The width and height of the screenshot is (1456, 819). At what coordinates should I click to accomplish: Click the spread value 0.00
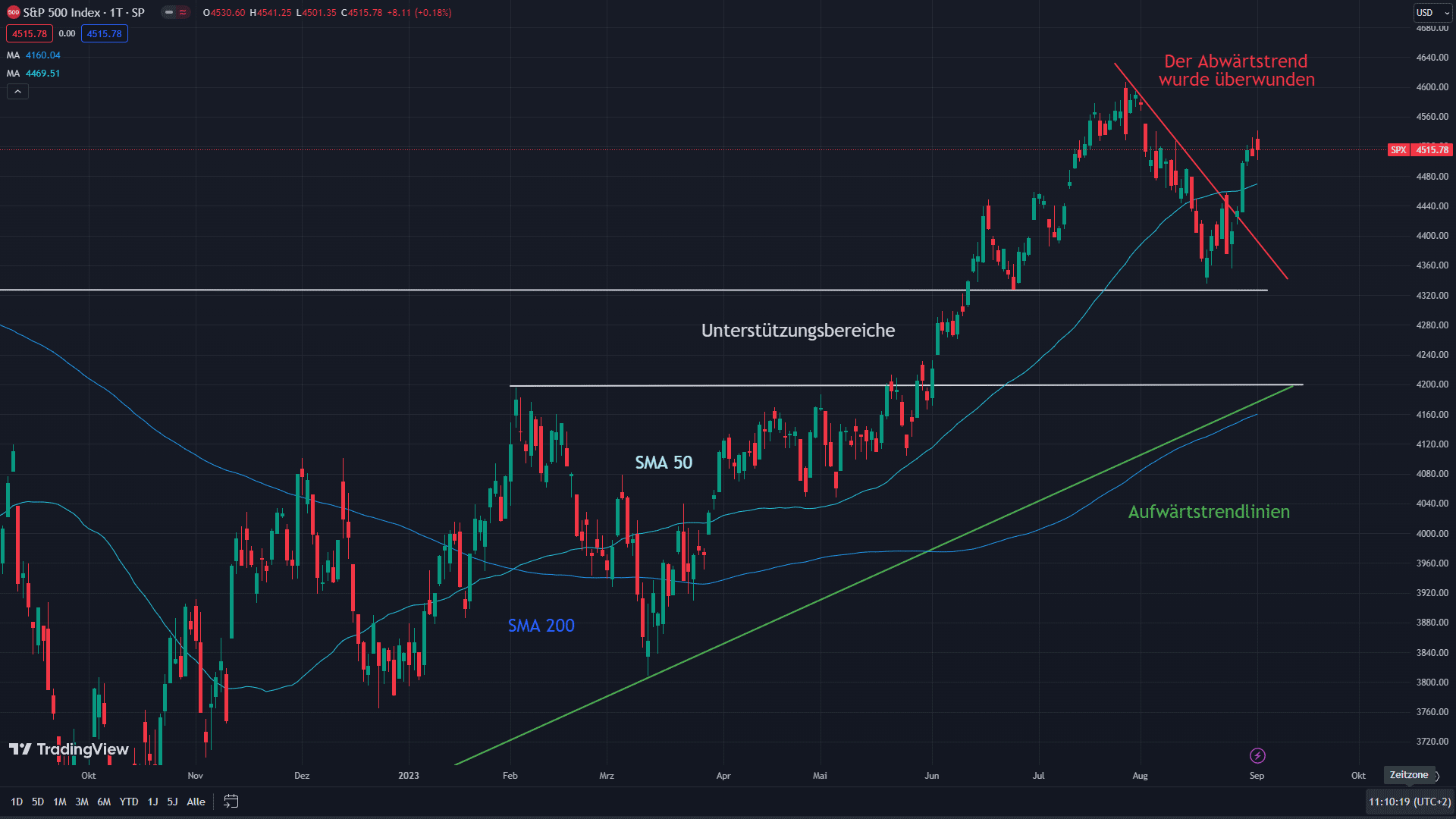pyautogui.click(x=67, y=33)
